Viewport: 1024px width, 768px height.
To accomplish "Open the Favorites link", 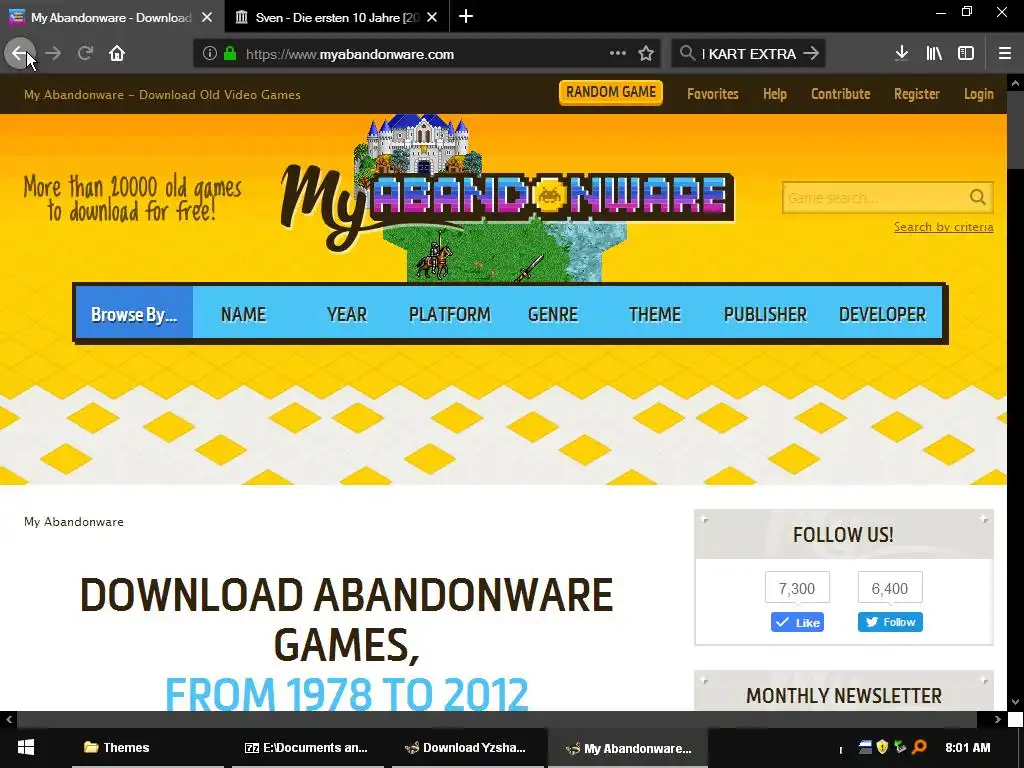I will pyautogui.click(x=712, y=94).
